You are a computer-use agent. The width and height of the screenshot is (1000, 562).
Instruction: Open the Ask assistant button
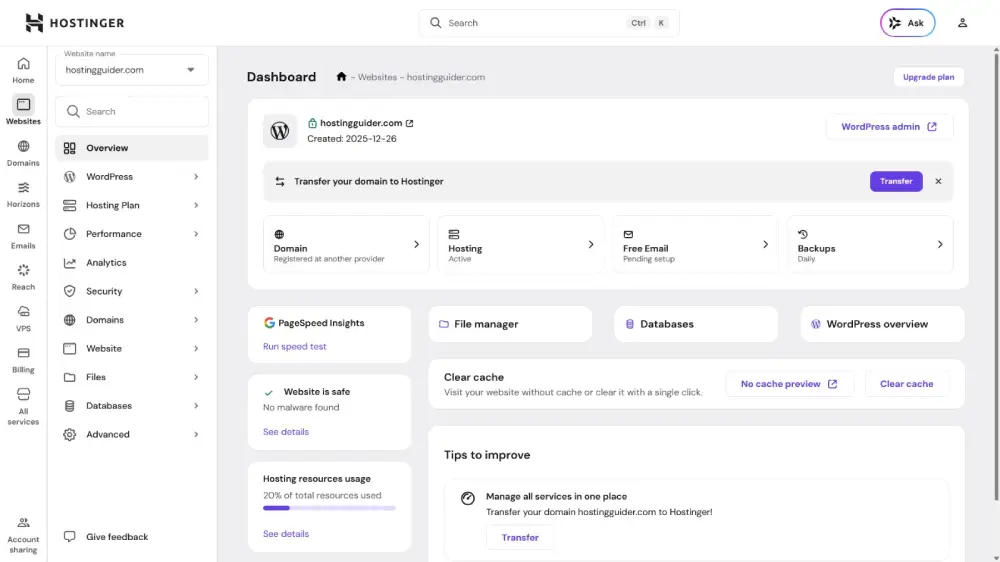point(907,23)
